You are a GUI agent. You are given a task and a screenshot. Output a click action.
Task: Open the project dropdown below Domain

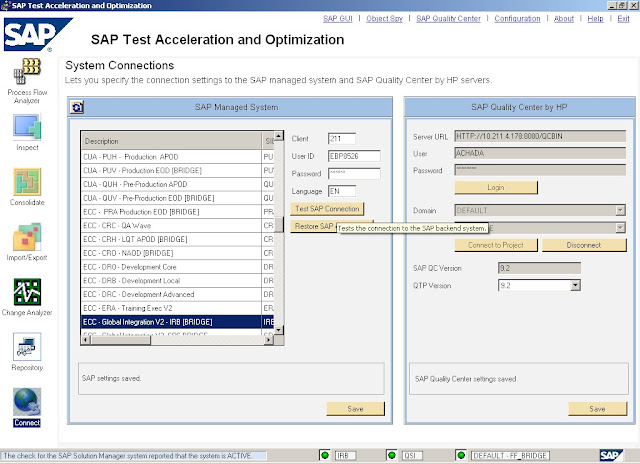(620, 228)
